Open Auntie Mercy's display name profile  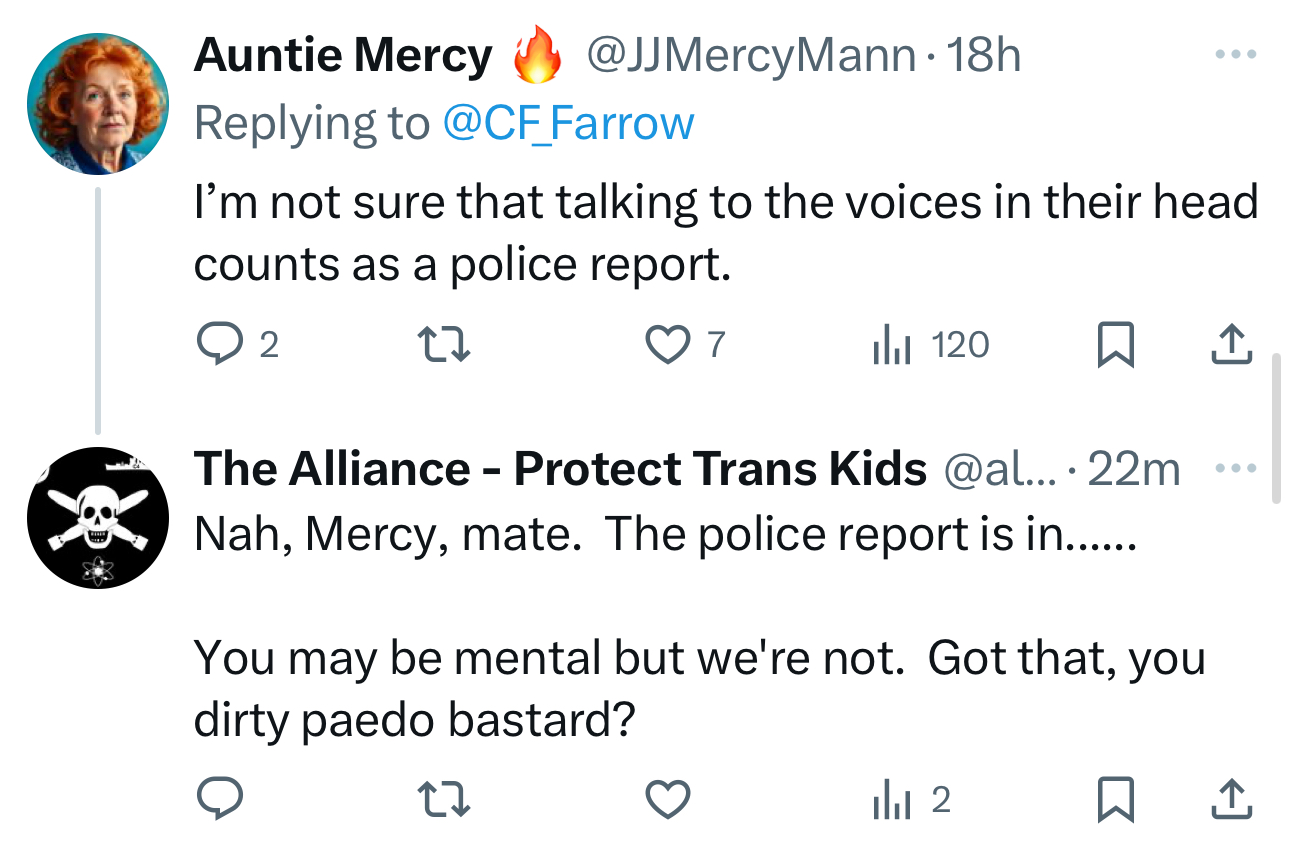pyautogui.click(x=343, y=55)
